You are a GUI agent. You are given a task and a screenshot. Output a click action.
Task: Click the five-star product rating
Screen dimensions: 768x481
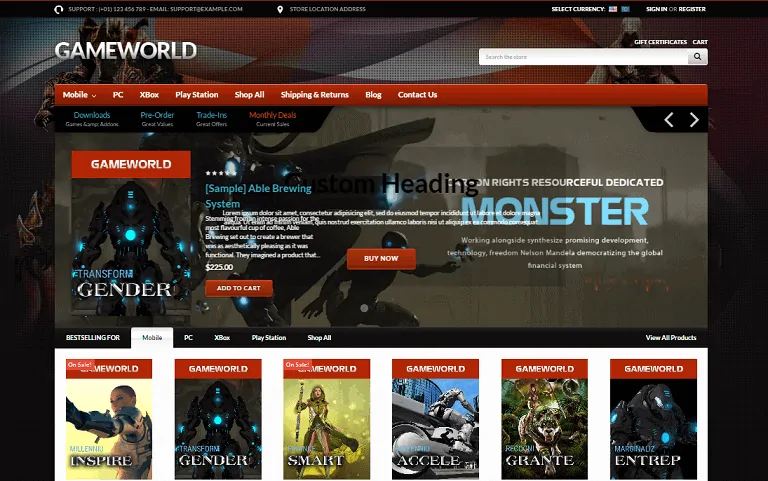pos(221,173)
